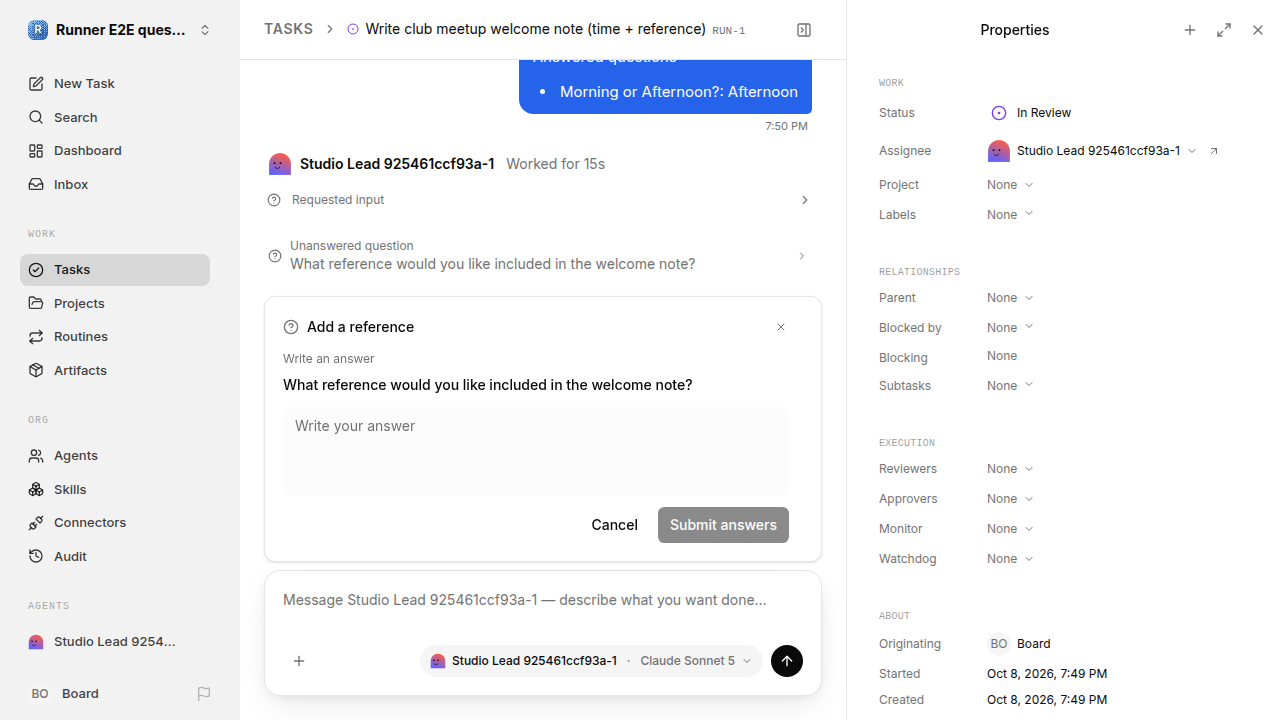
Task: Send message with the arrow button
Action: (787, 661)
